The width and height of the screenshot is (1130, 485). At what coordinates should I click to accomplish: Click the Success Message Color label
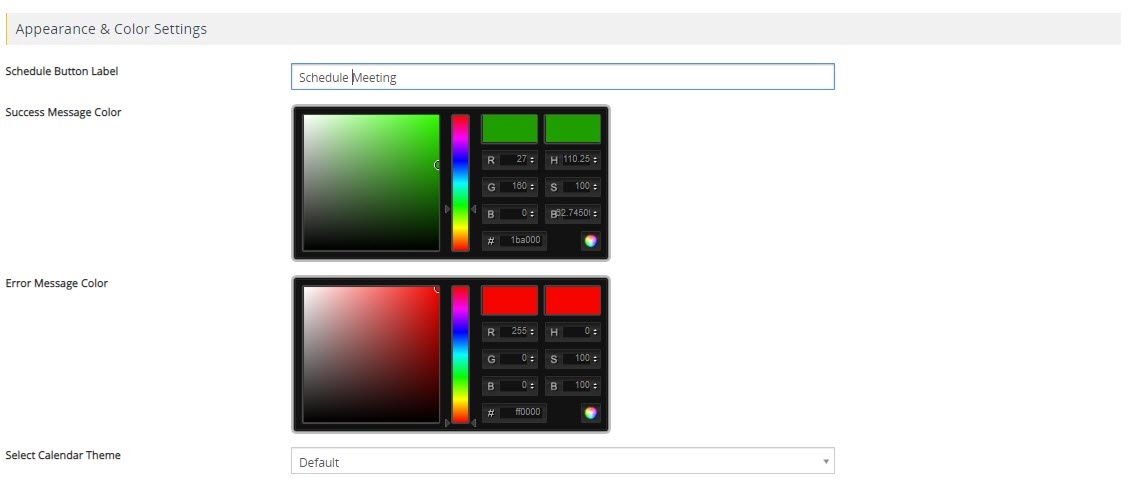pos(63,112)
